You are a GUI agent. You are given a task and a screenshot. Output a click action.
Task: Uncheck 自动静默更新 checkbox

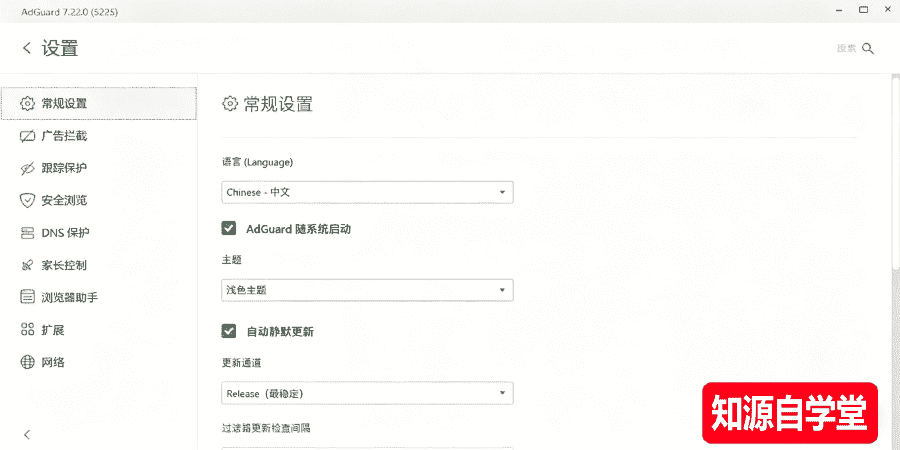coord(229,331)
